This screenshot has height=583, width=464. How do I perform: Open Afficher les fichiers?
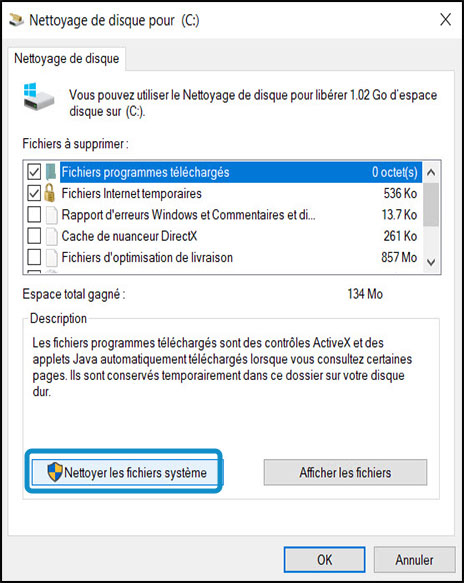click(x=345, y=472)
